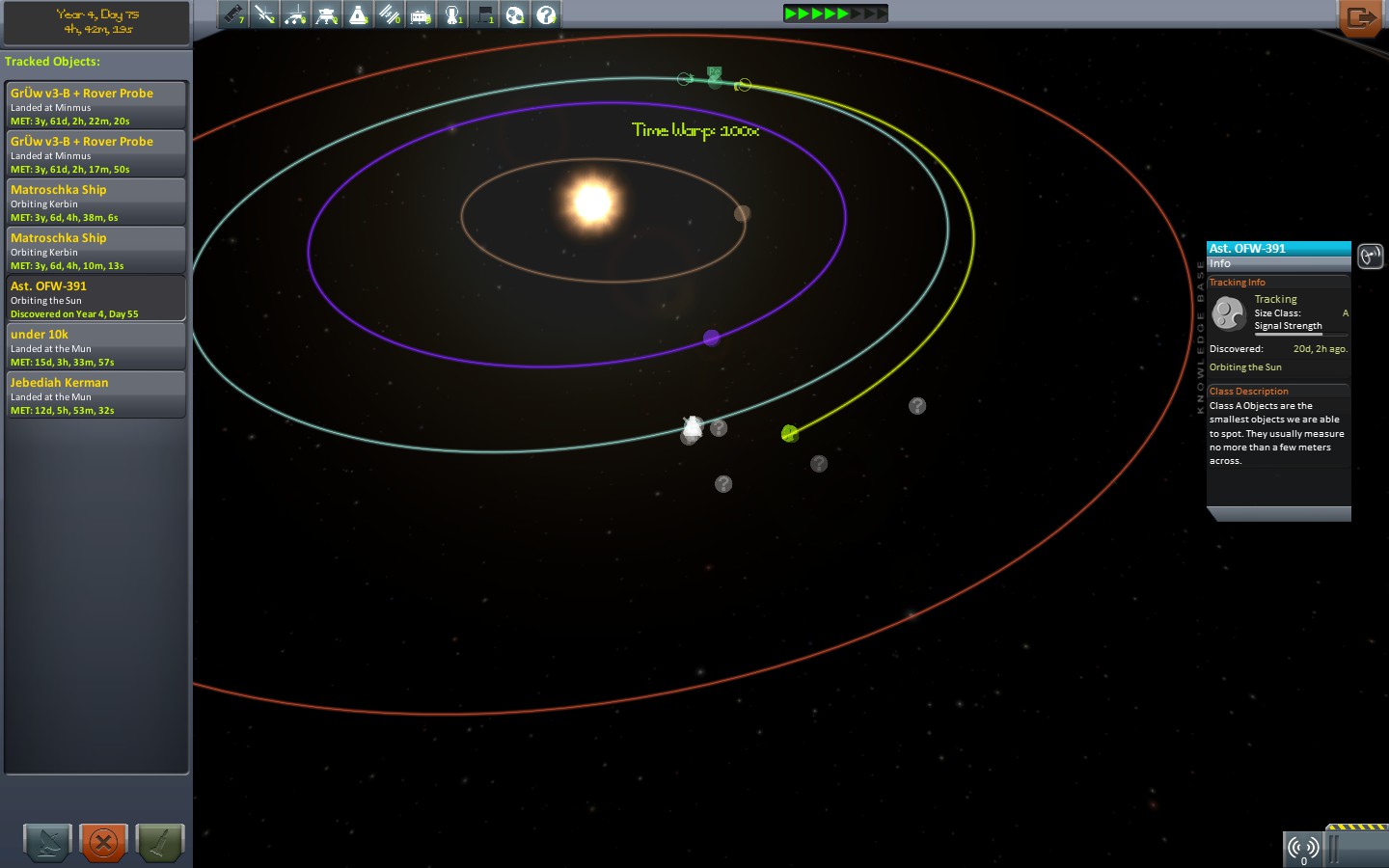Click the asteroid thumbnail in Tracking Info
The image size is (1389, 868).
pyautogui.click(x=1229, y=313)
